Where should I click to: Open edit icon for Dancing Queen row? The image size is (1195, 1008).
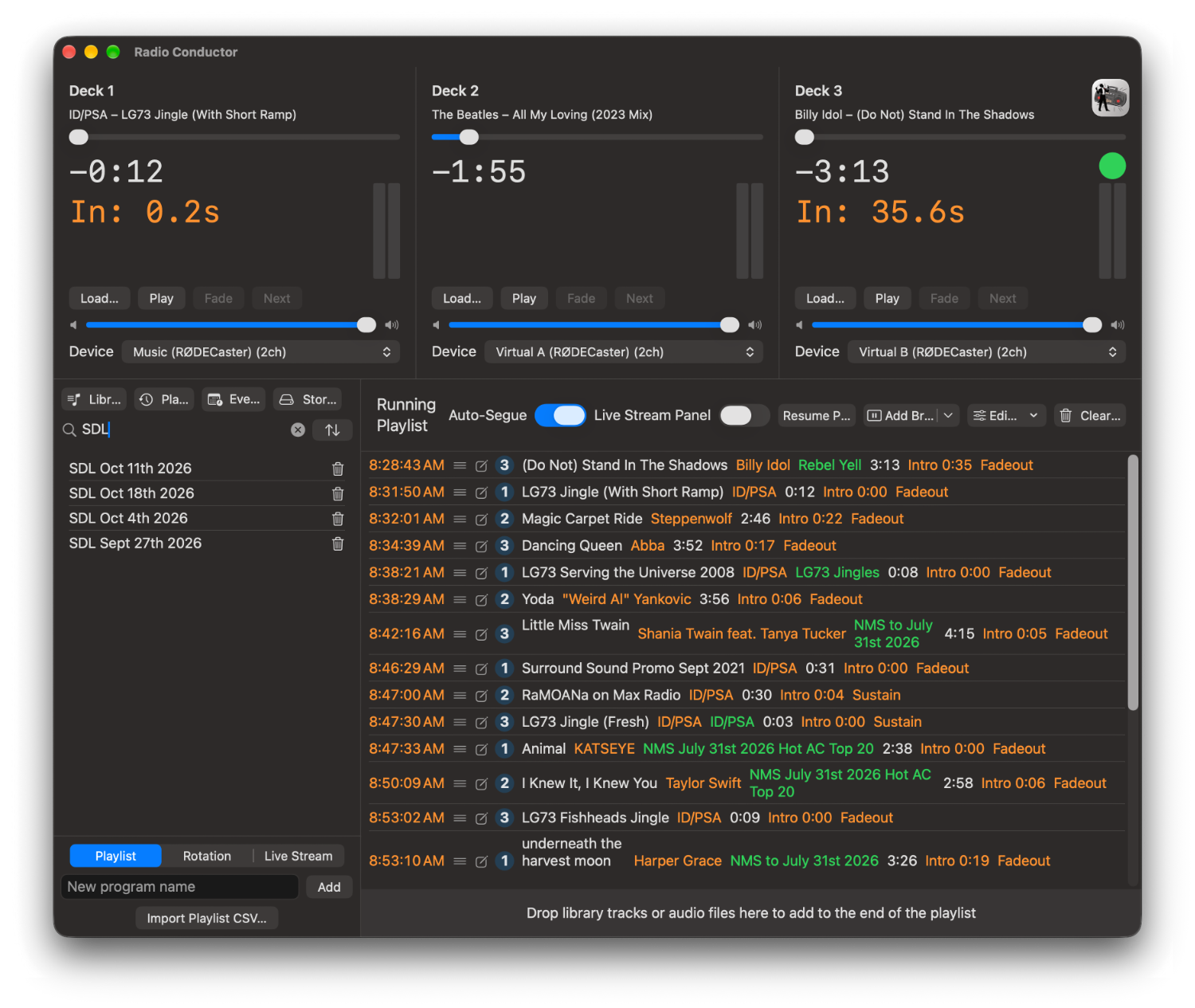click(481, 547)
